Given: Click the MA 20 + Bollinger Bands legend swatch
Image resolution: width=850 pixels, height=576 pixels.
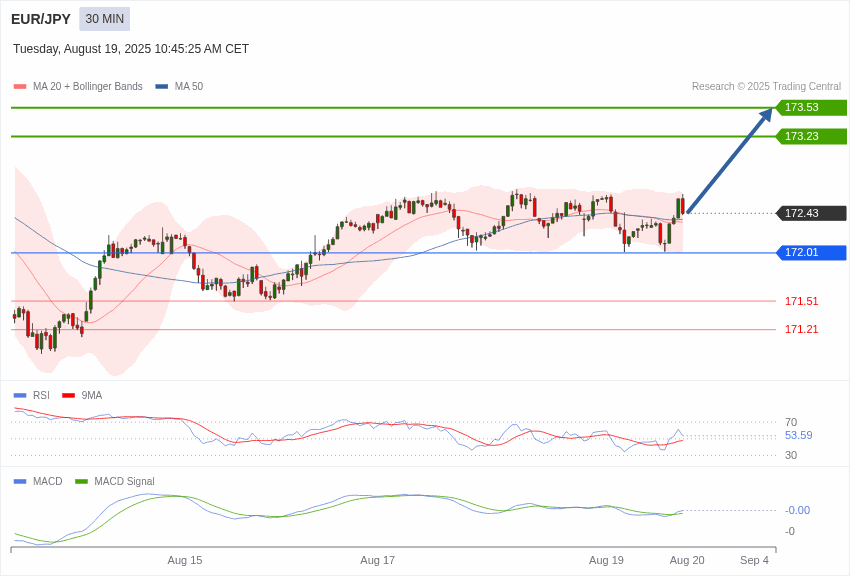Looking at the screenshot, I should pyautogui.click(x=20, y=87).
